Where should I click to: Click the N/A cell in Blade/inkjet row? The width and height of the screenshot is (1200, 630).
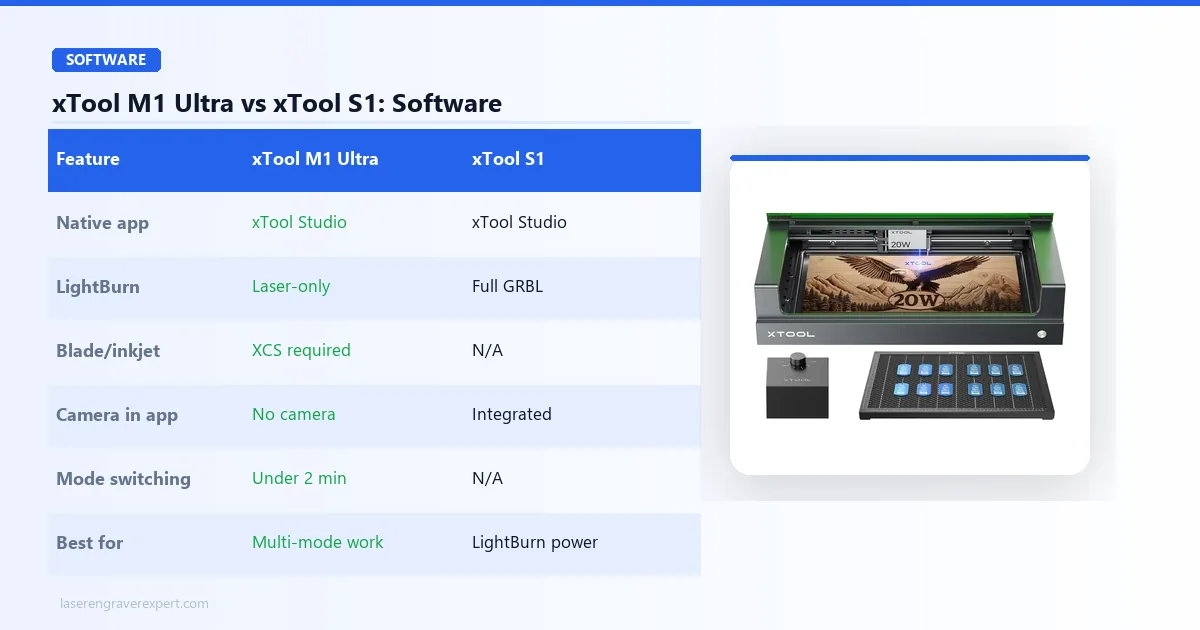(488, 350)
